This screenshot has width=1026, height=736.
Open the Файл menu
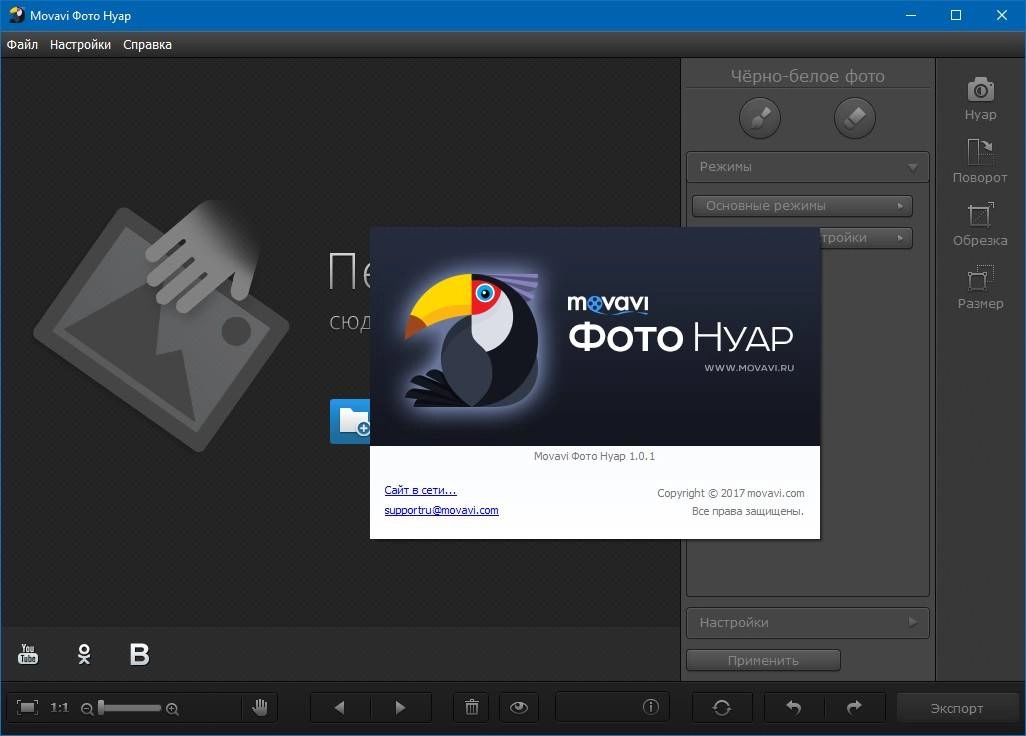pyautogui.click(x=22, y=44)
